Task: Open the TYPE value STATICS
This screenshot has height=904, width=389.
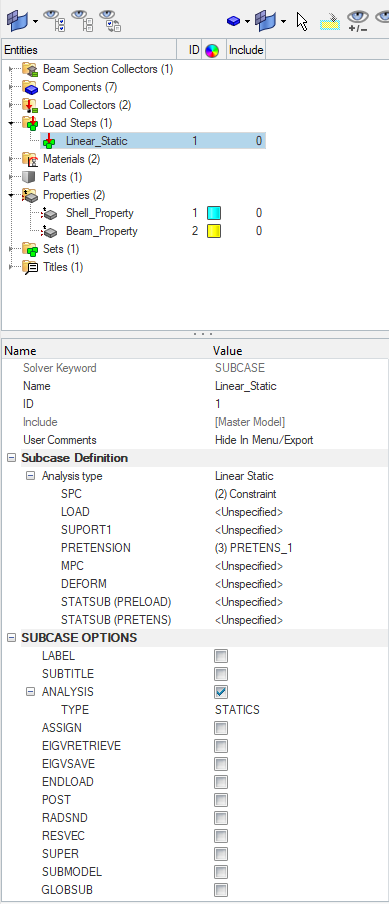Action: point(237,710)
